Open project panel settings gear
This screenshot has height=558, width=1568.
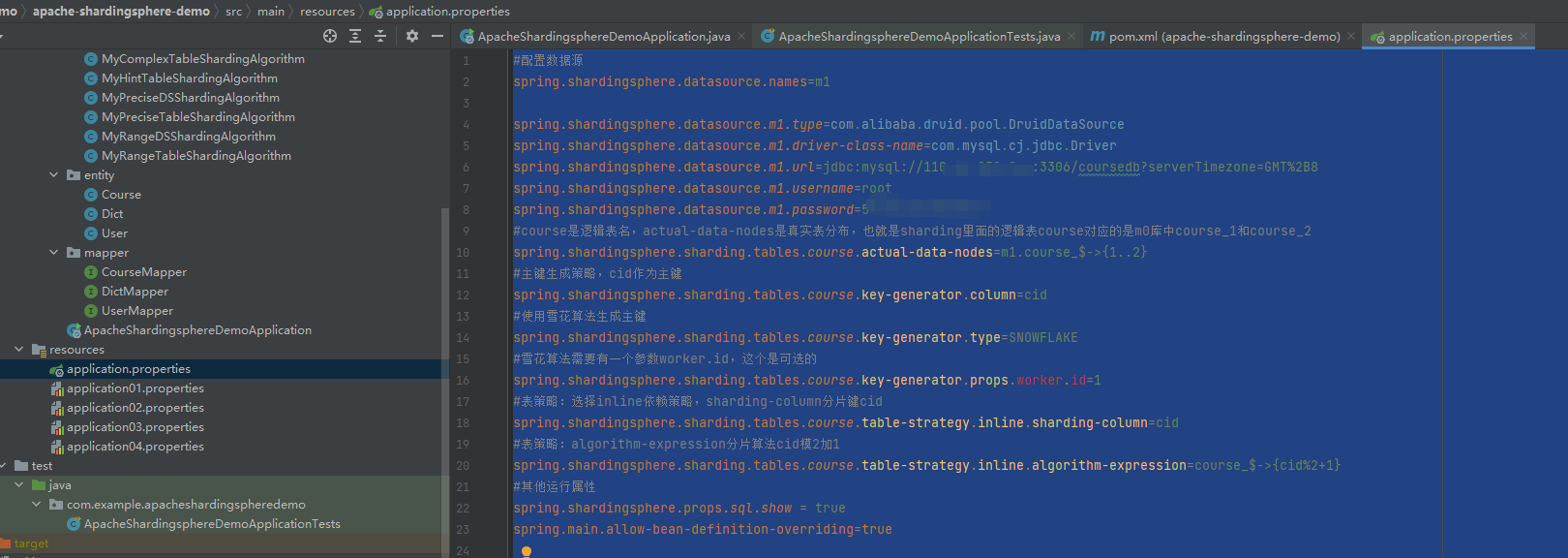[x=412, y=36]
